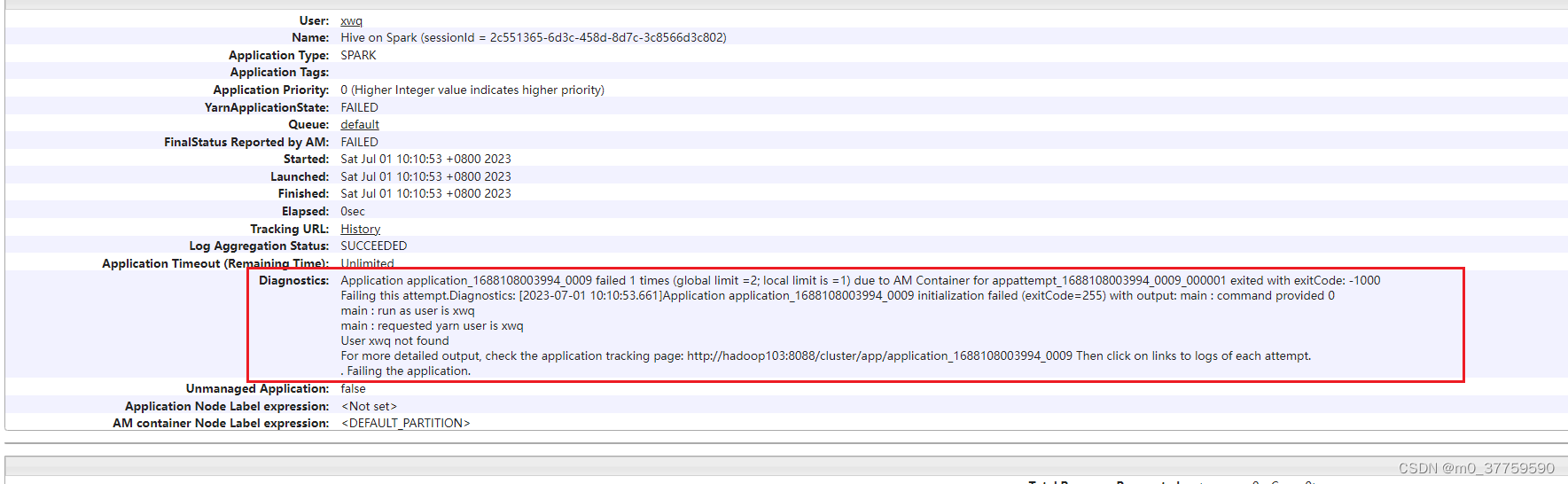Image resolution: width=1568 pixels, height=484 pixels.
Task: Select the hadoop103:8088 tracking page URL text
Action: (879, 356)
